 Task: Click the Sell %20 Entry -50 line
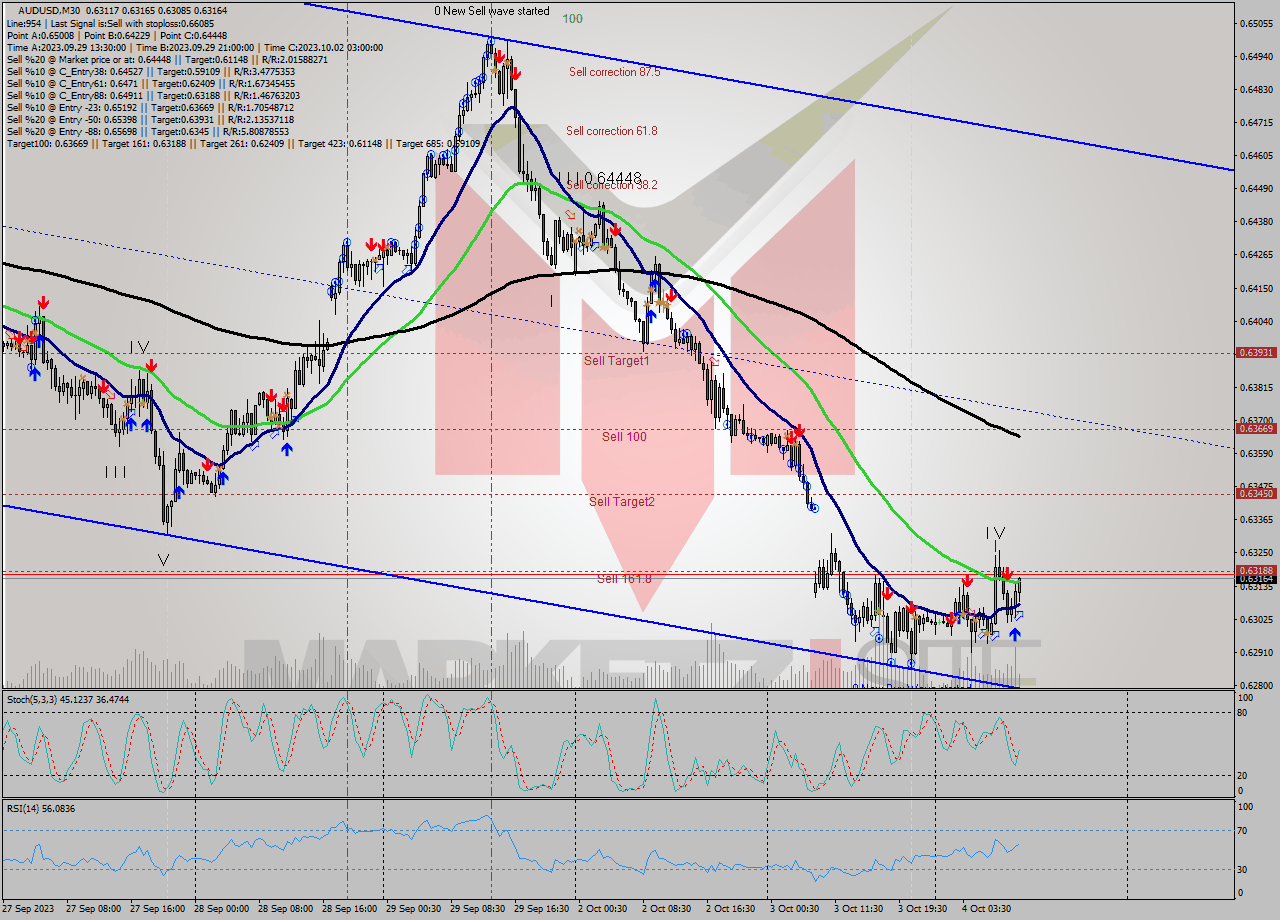click(x=150, y=120)
